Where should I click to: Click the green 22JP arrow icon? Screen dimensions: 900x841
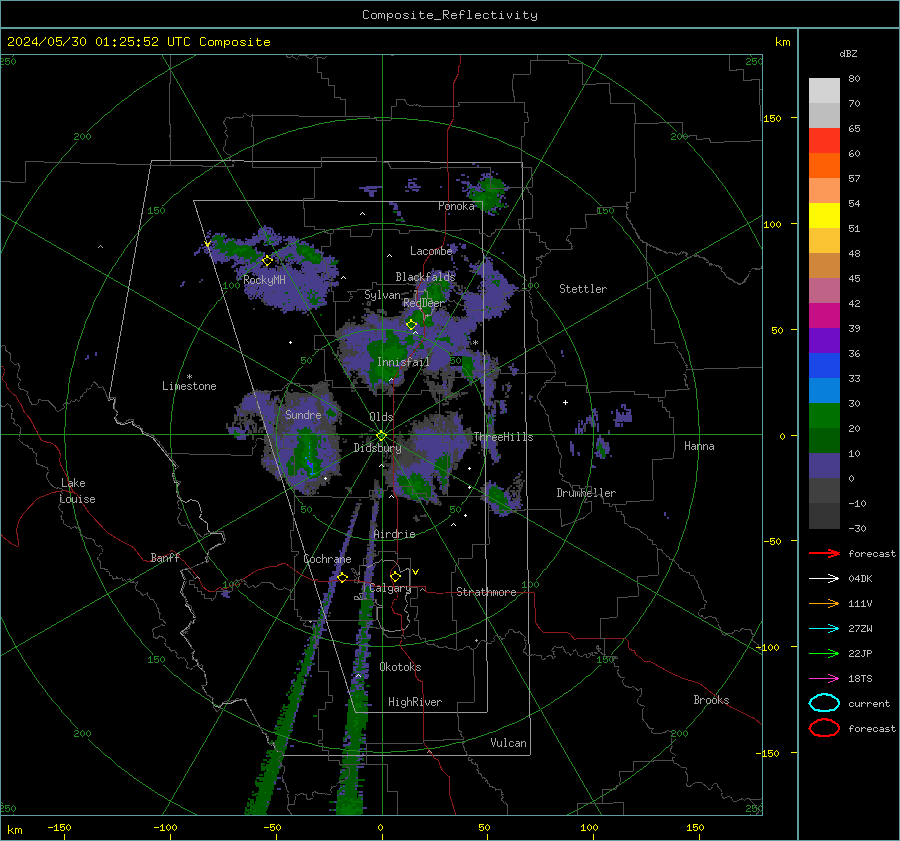824,653
